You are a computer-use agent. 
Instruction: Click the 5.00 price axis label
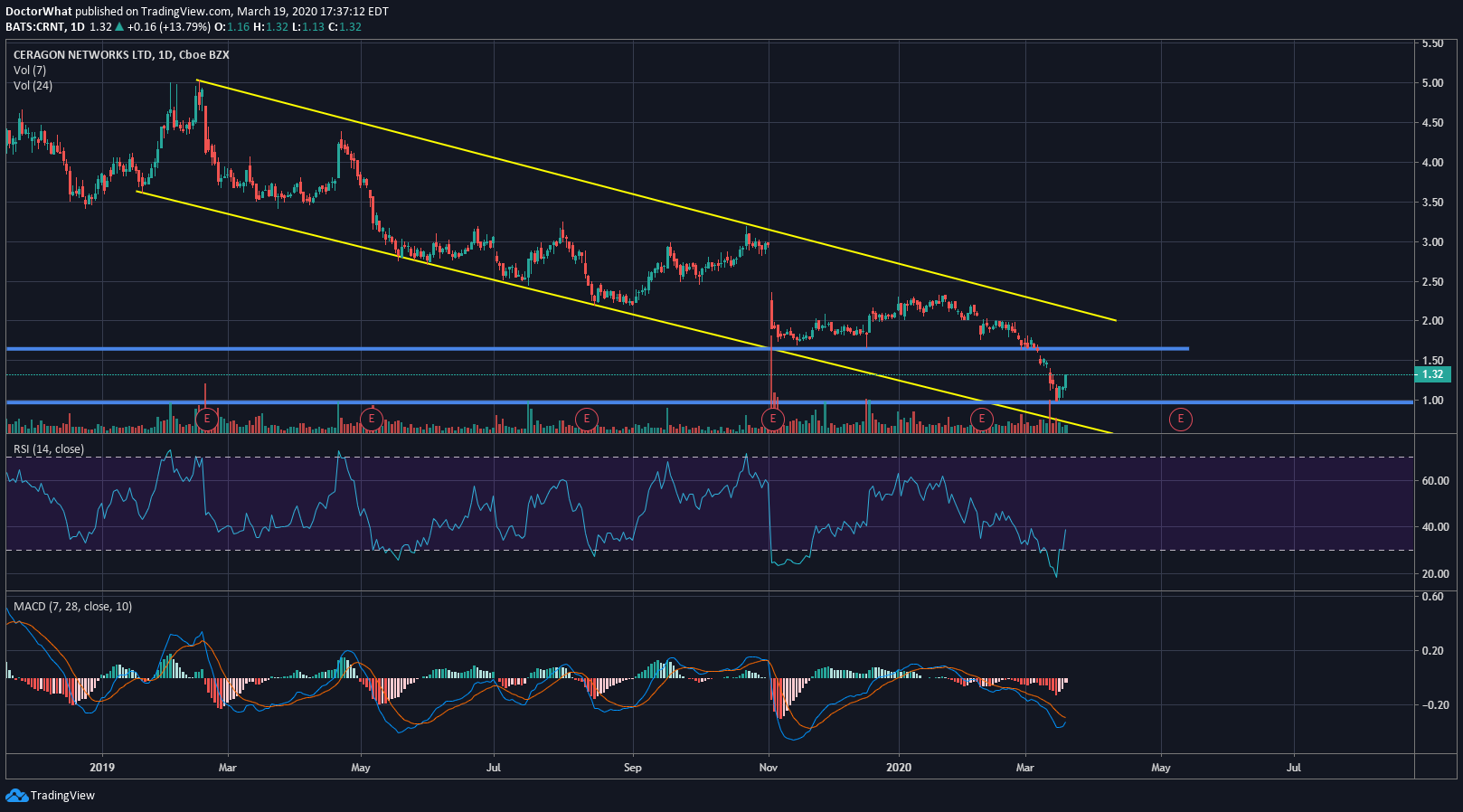click(x=1432, y=83)
